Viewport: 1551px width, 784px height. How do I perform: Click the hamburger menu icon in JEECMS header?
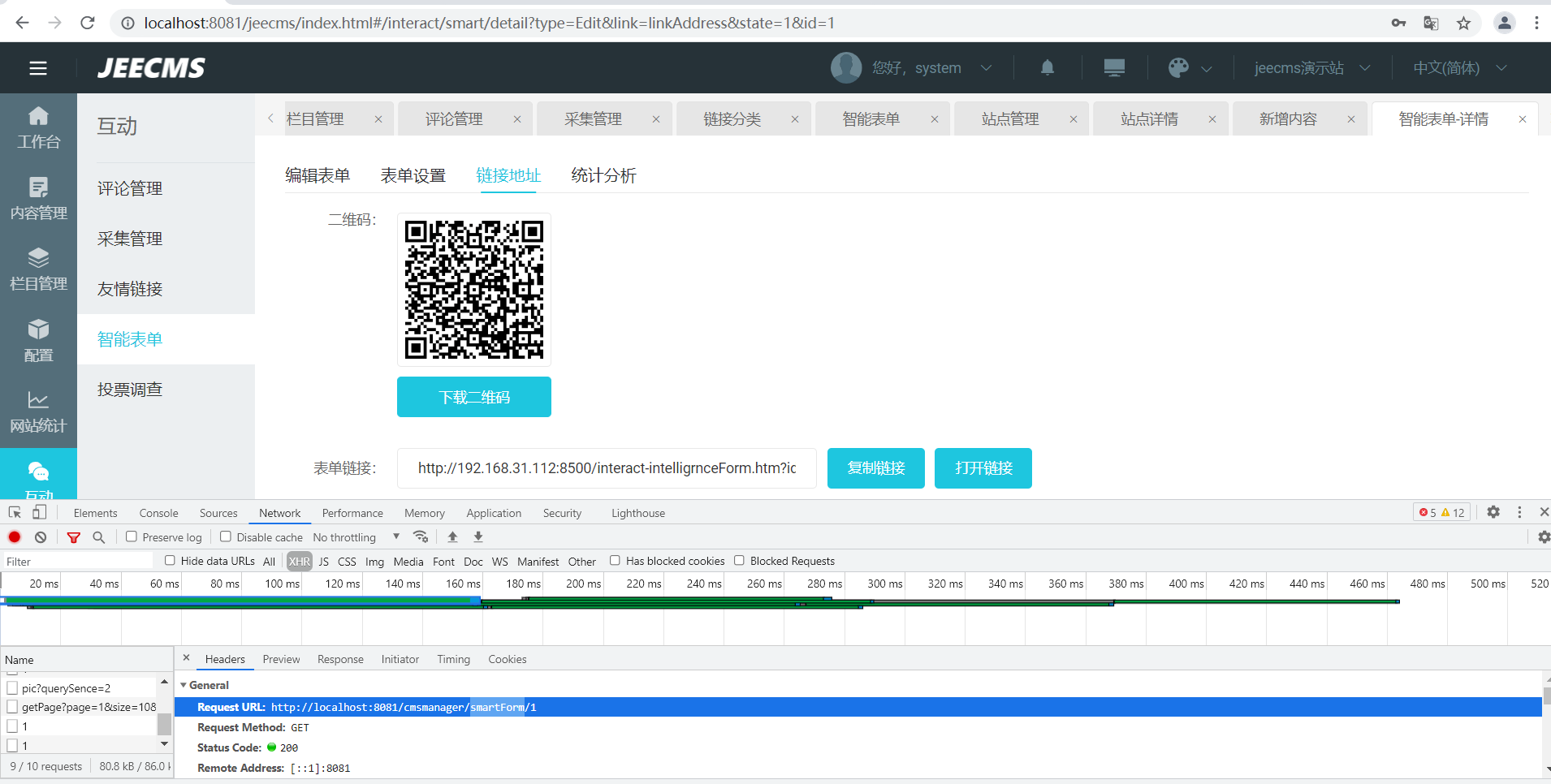point(38,68)
